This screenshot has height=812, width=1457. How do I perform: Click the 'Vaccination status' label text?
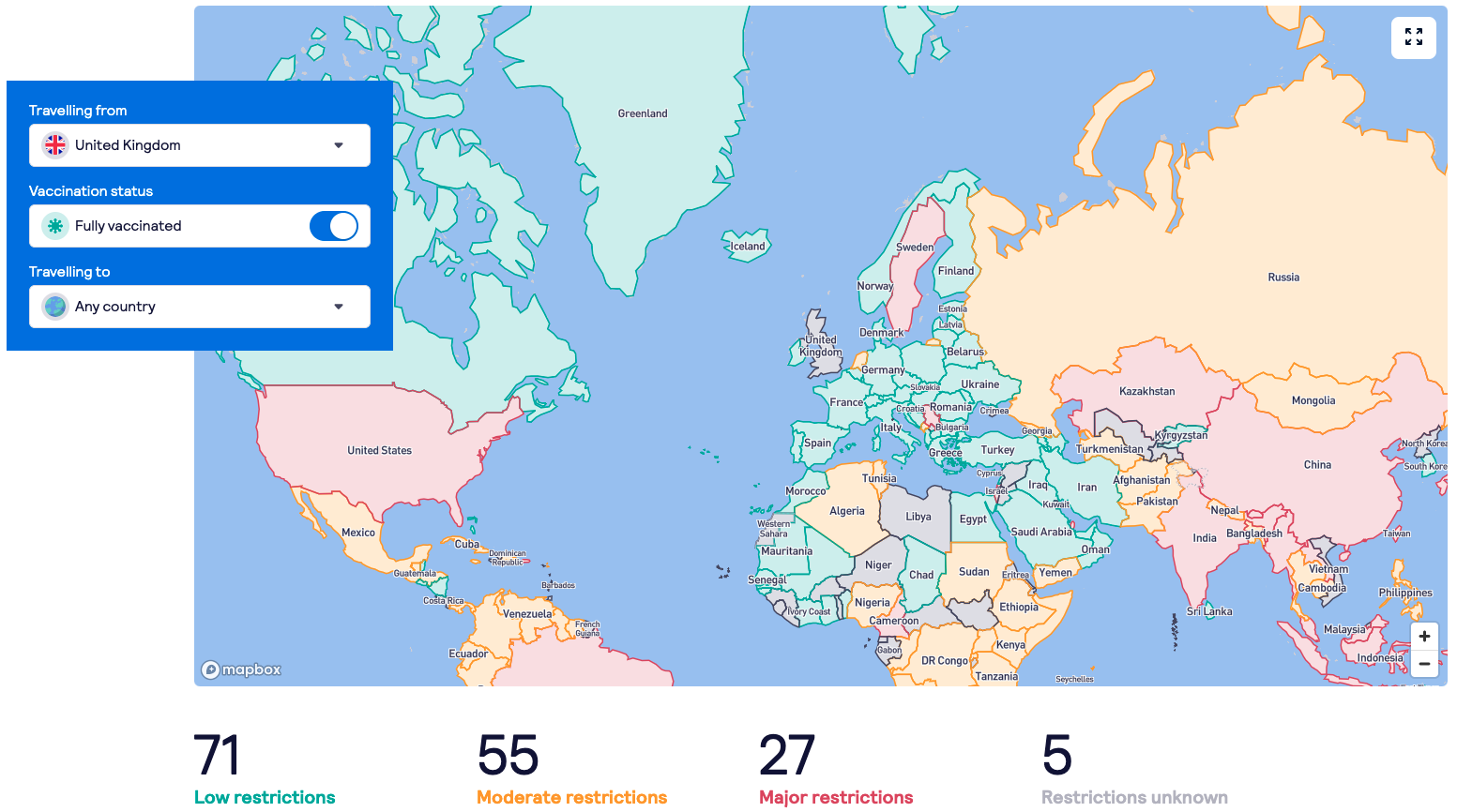click(x=91, y=191)
